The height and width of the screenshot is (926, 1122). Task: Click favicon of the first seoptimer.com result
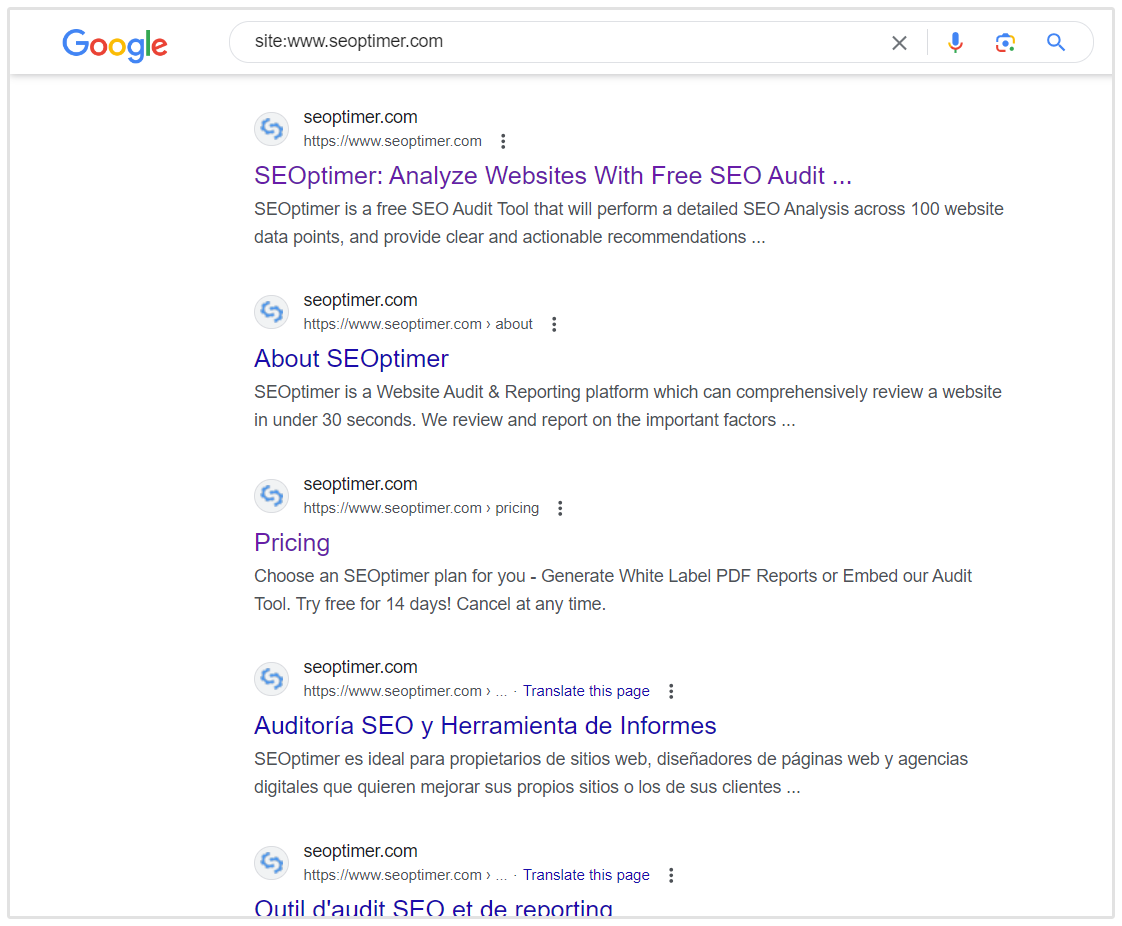coord(271,129)
